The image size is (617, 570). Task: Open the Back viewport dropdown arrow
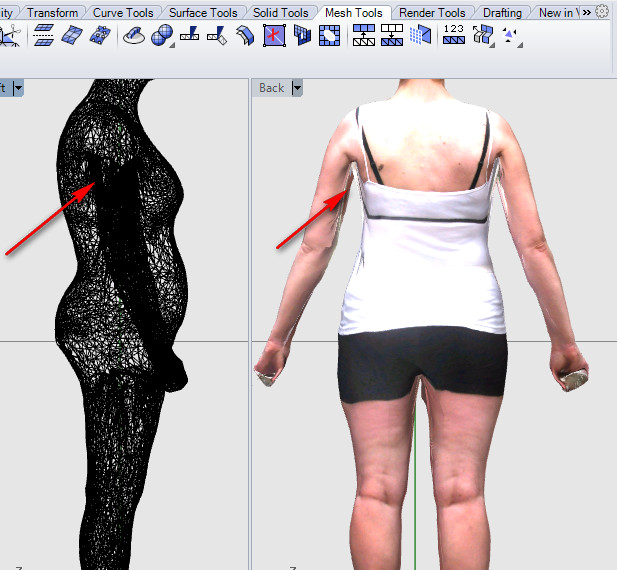[x=297, y=88]
